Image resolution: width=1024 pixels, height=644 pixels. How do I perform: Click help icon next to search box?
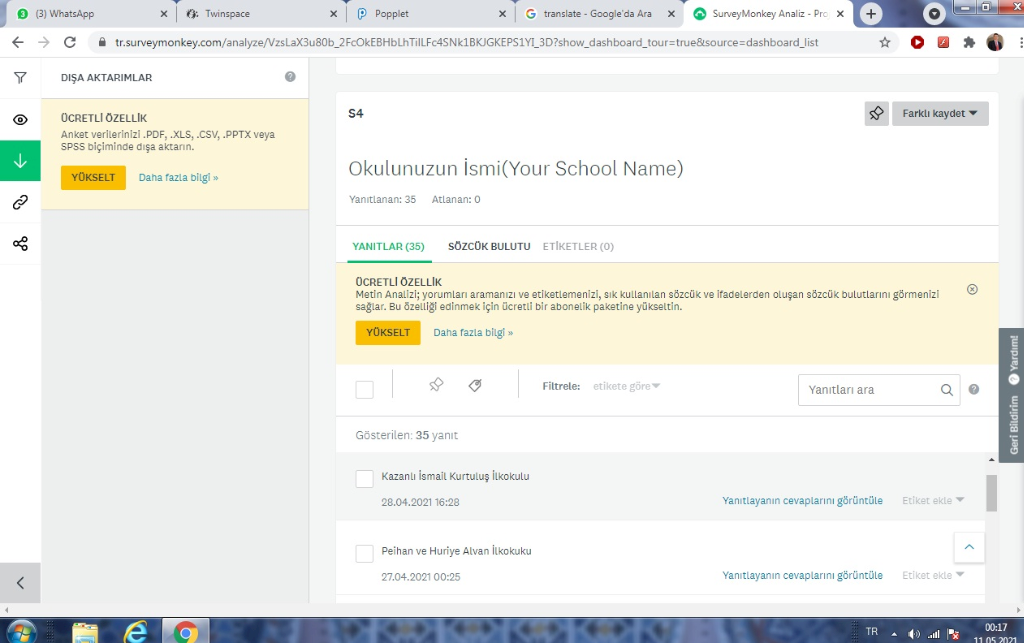(974, 389)
